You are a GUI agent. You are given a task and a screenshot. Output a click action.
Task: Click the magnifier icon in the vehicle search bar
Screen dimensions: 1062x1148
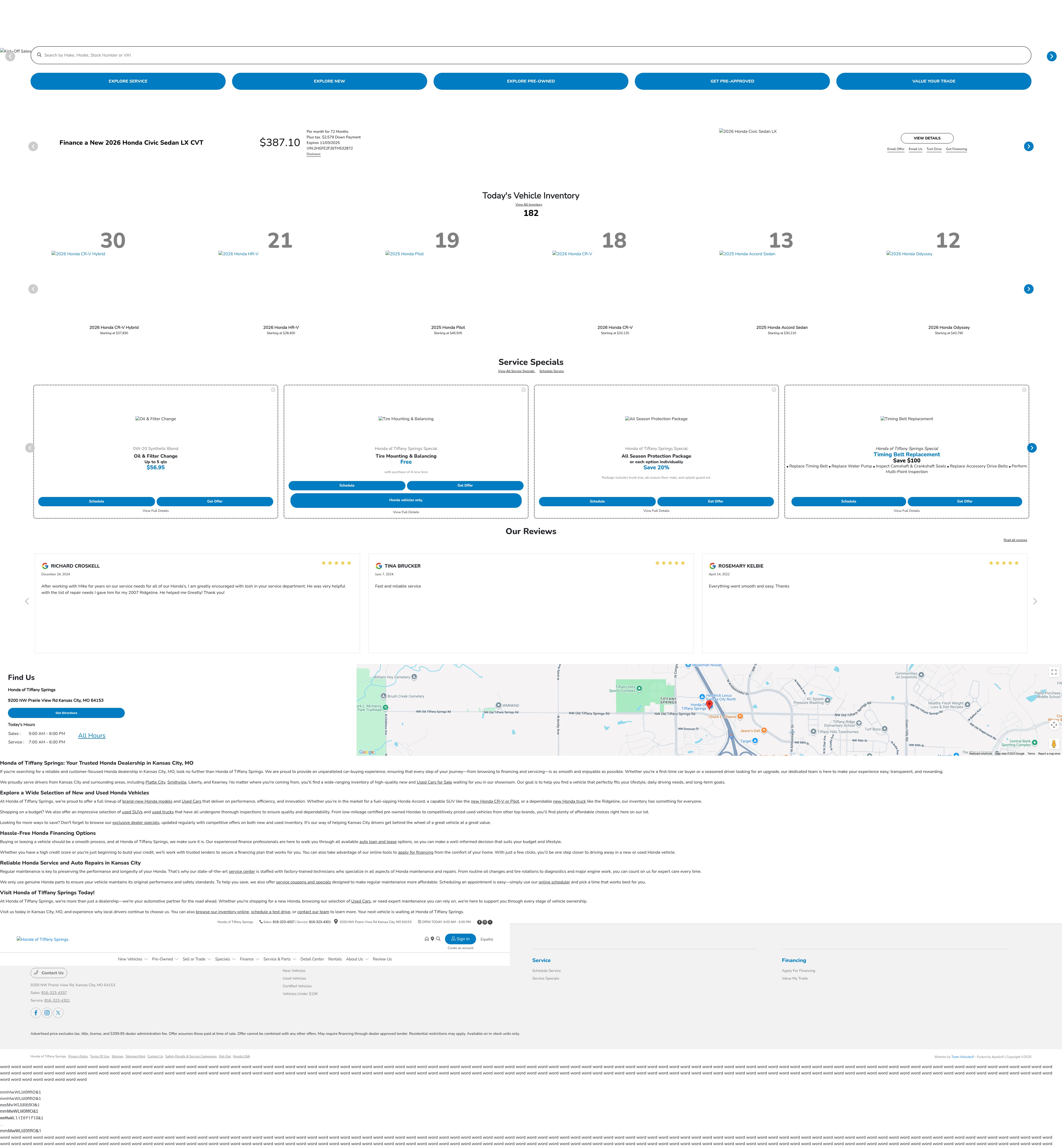click(39, 55)
